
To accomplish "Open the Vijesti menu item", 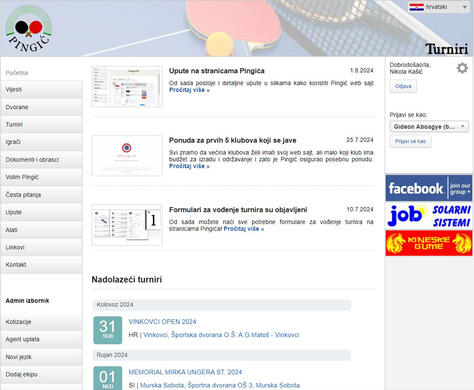I will click(41, 89).
